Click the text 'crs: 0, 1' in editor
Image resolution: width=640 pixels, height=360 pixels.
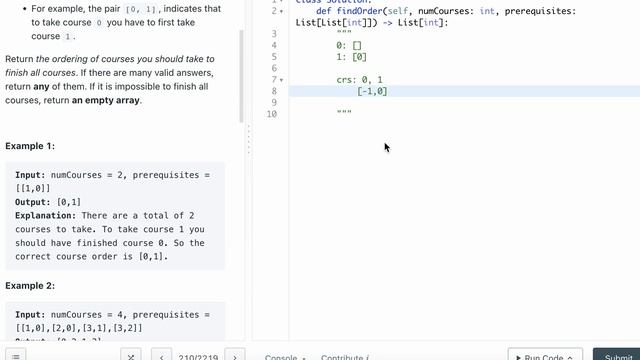(359, 80)
